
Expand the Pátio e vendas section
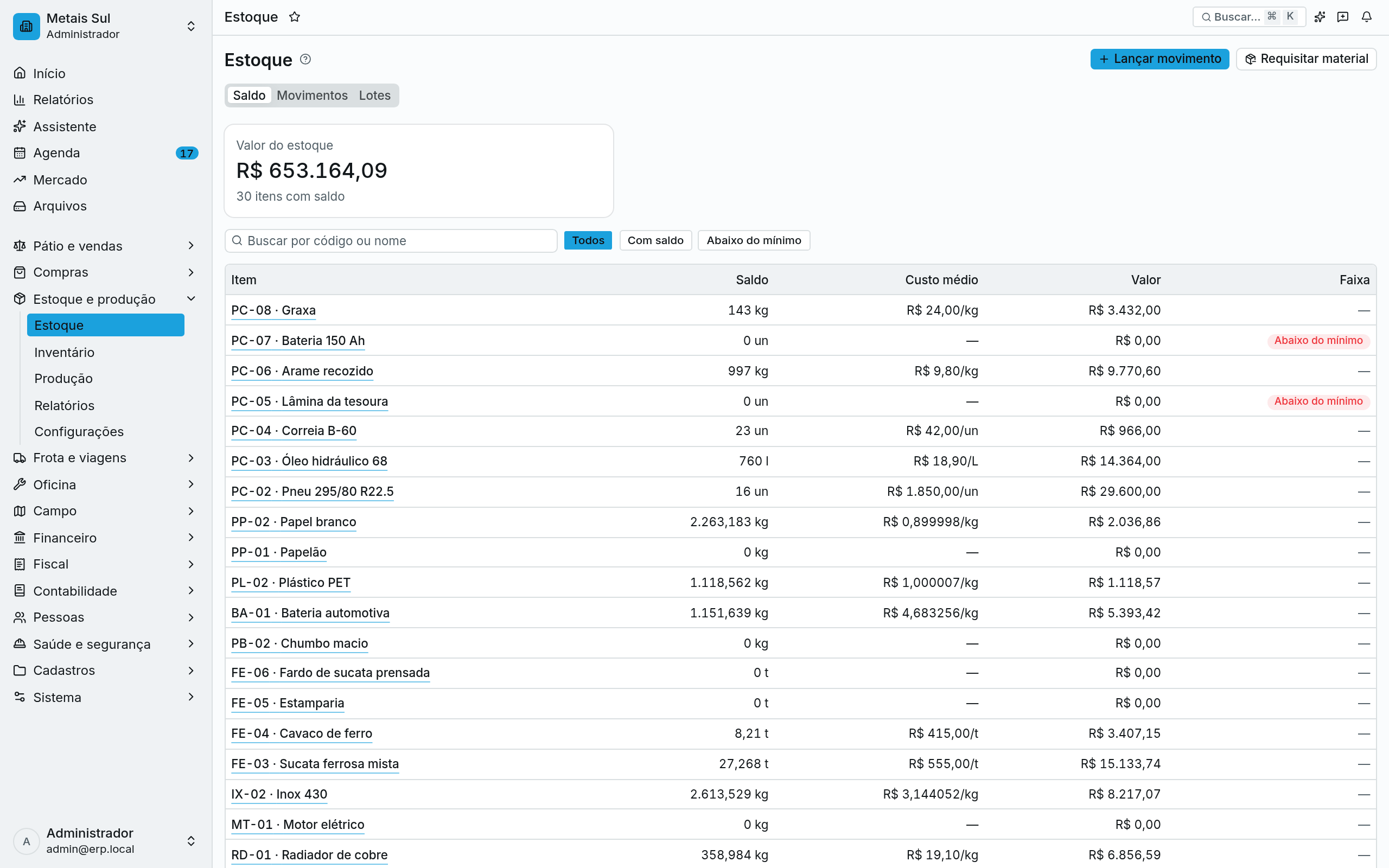coord(106,246)
